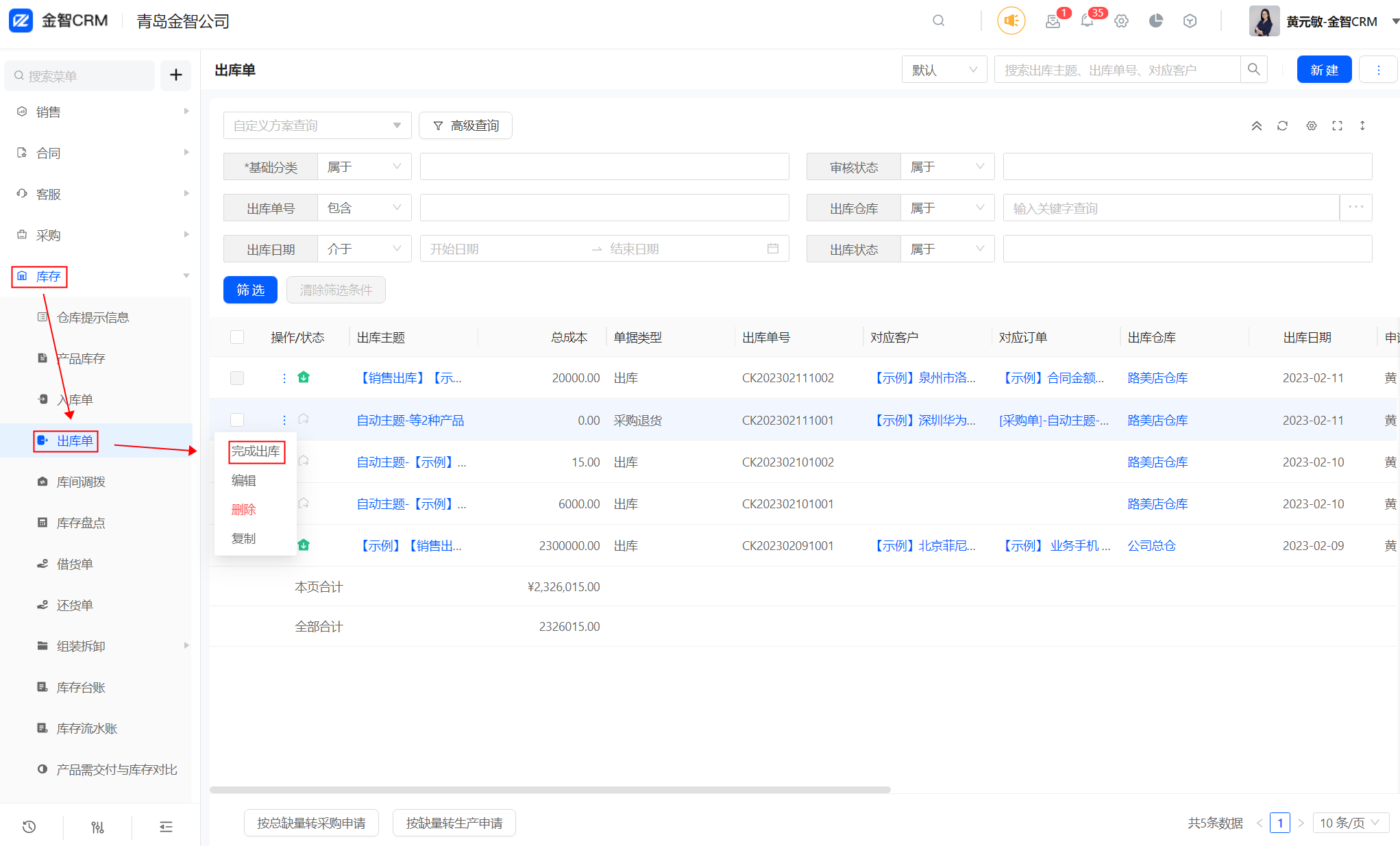Click the plus icon beside menu search
Image resolution: width=1400 pixels, height=846 pixels.
176,75
